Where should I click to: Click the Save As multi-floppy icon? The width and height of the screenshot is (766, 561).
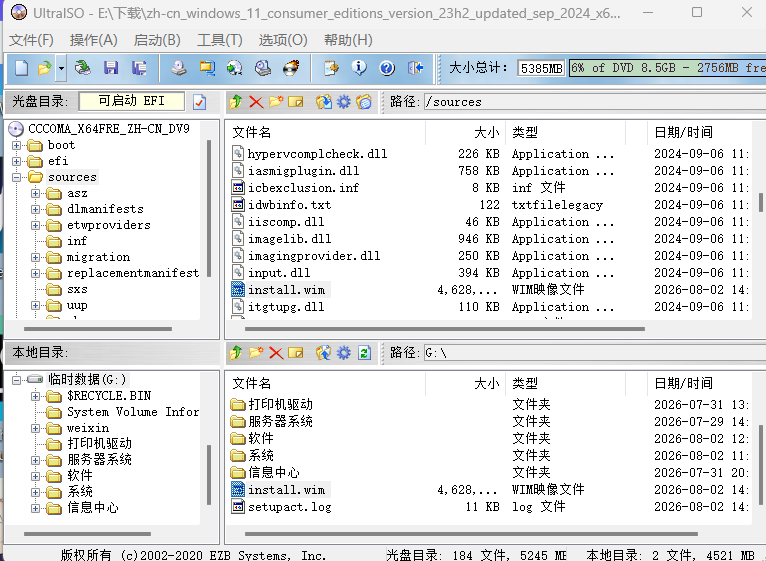[x=139, y=68]
